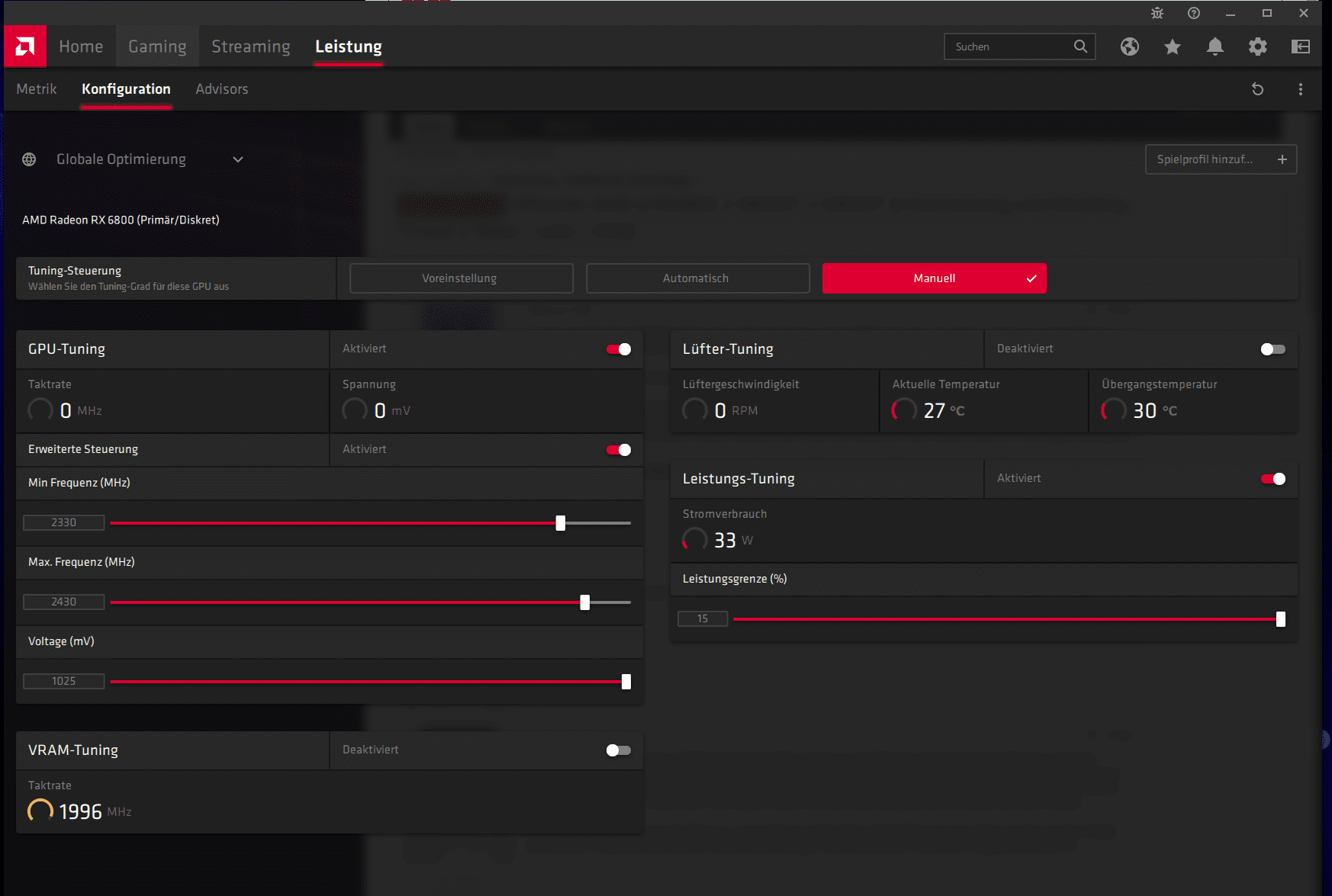
Task: Open the three-dot more options menu
Action: tap(1301, 89)
